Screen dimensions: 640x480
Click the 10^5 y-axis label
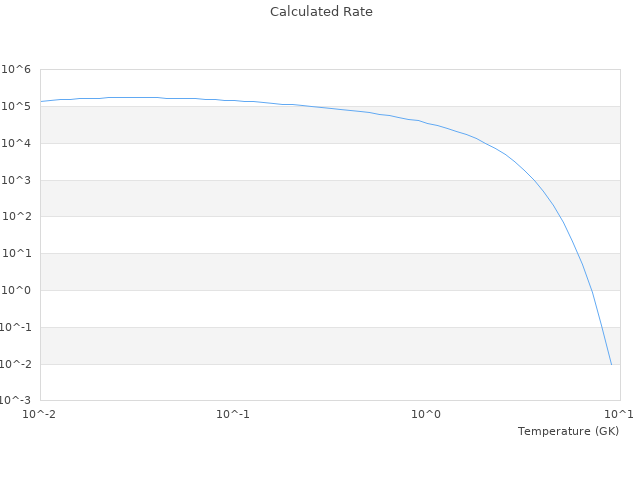16,106
